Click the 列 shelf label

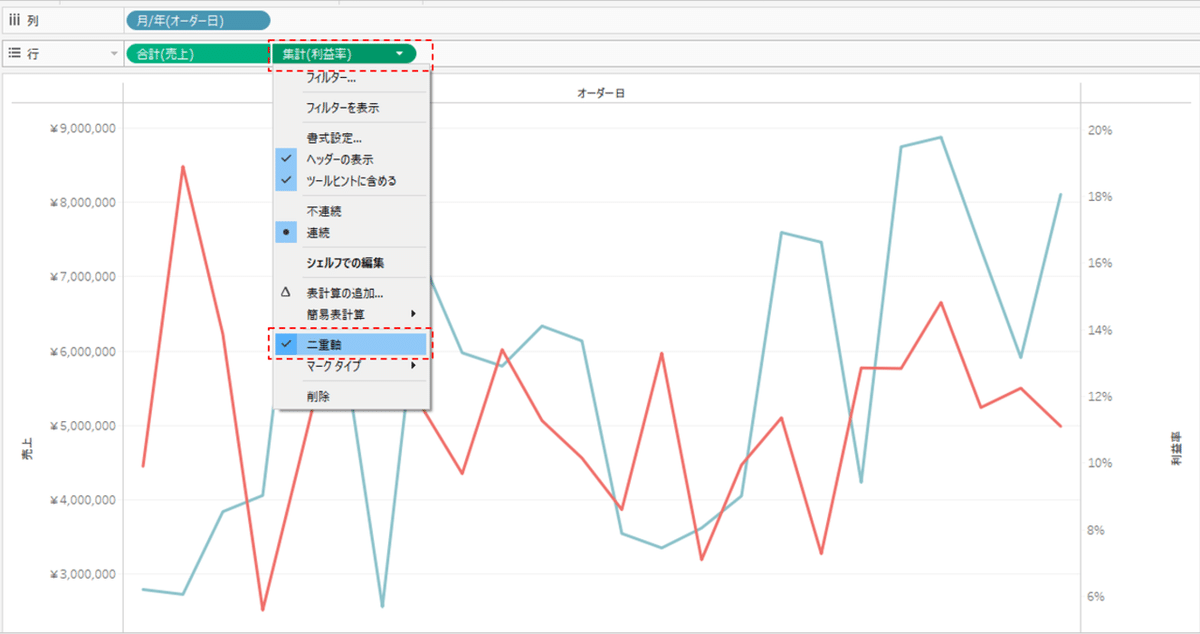pyautogui.click(x=34, y=19)
